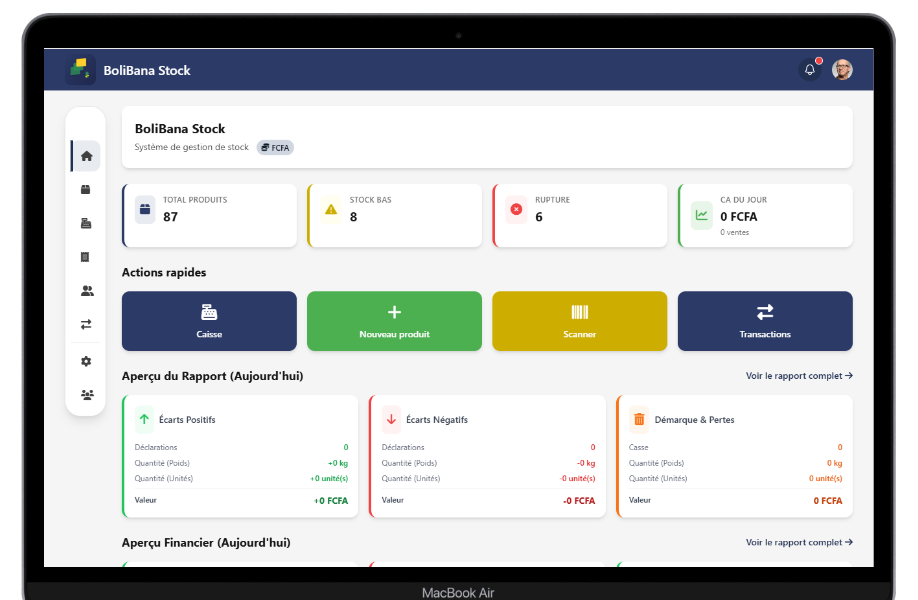The width and height of the screenshot is (918, 600).
Task: View full report link beside Aperçu Financier
Action: (x=798, y=542)
